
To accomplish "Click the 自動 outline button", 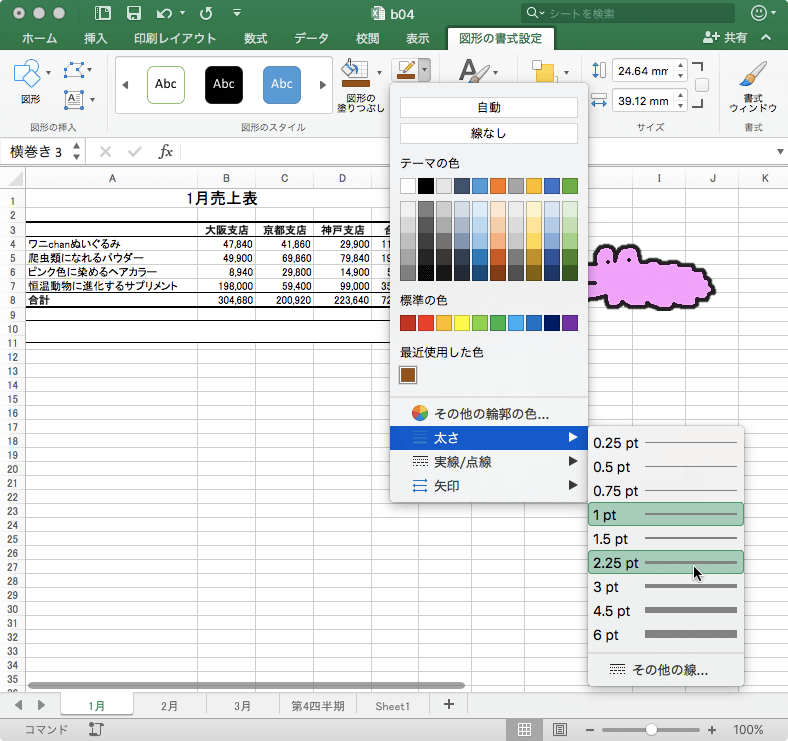I will 489,107.
